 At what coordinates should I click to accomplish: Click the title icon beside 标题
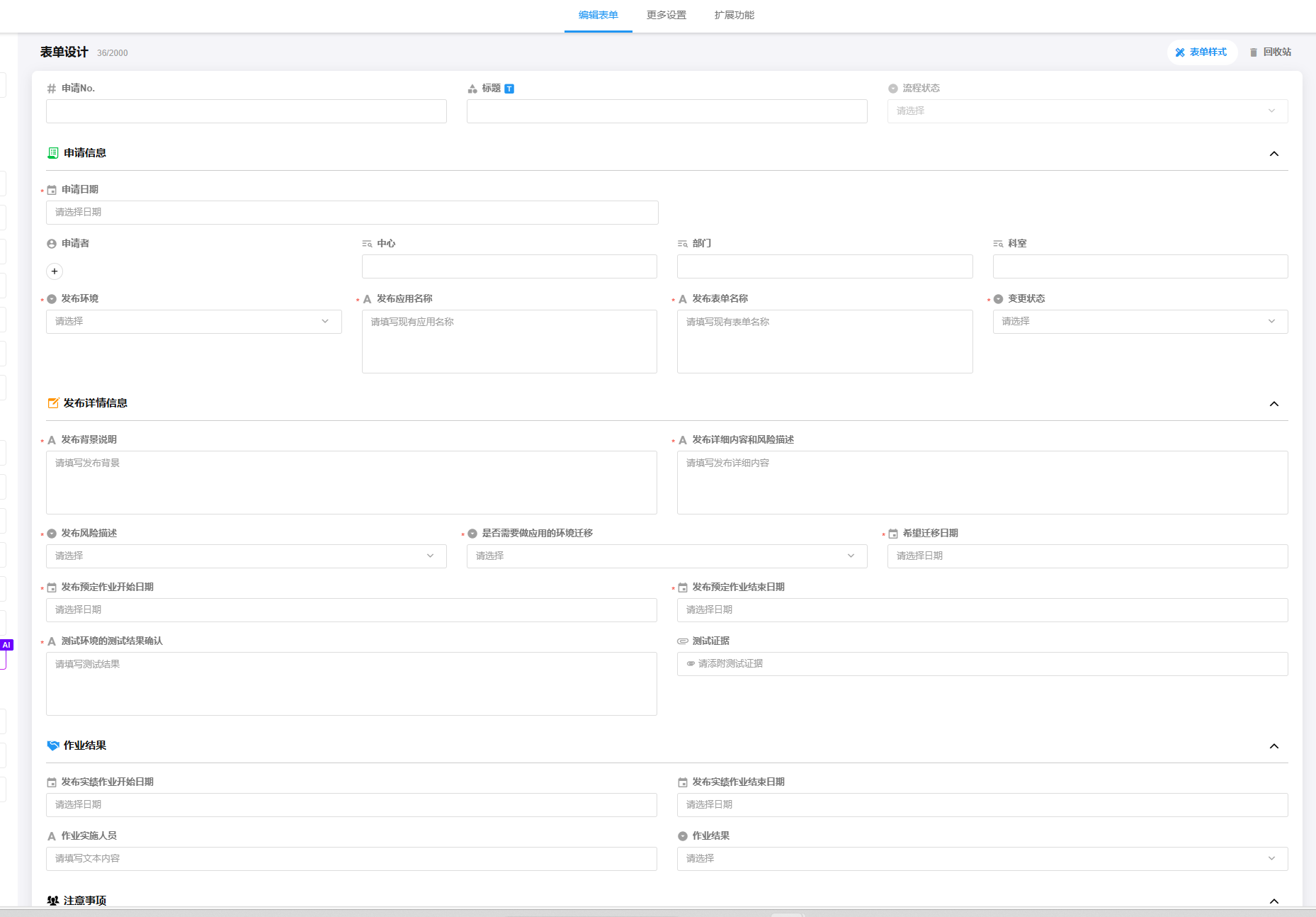(x=472, y=89)
